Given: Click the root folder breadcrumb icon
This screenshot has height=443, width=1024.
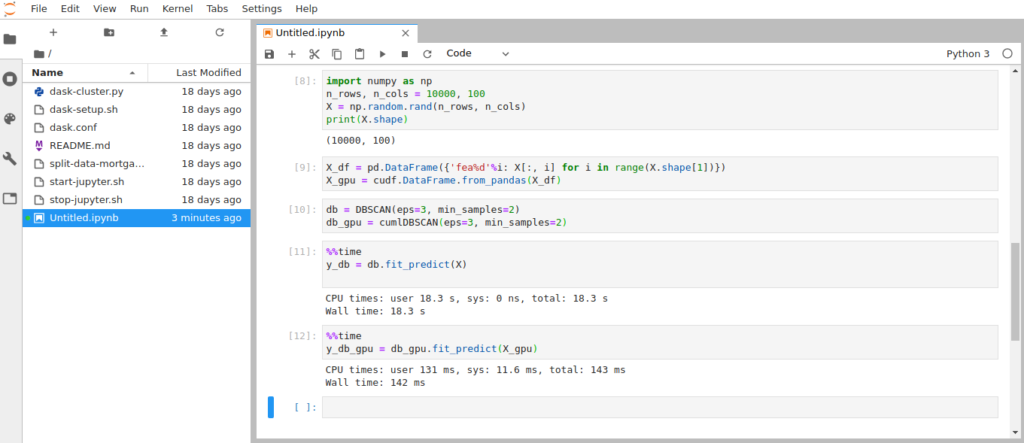Looking at the screenshot, I should (x=39, y=54).
